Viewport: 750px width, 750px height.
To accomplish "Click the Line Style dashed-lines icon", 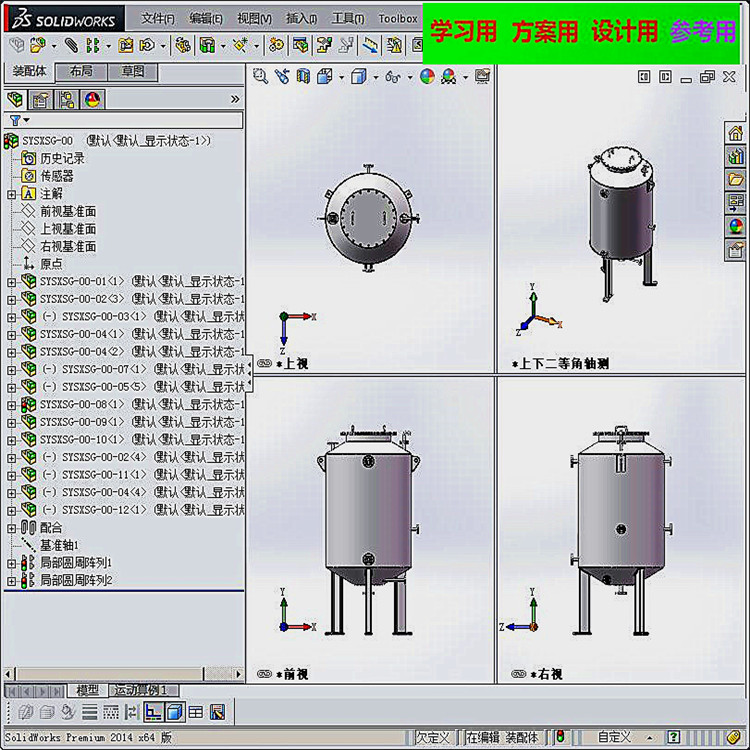I will [110, 712].
